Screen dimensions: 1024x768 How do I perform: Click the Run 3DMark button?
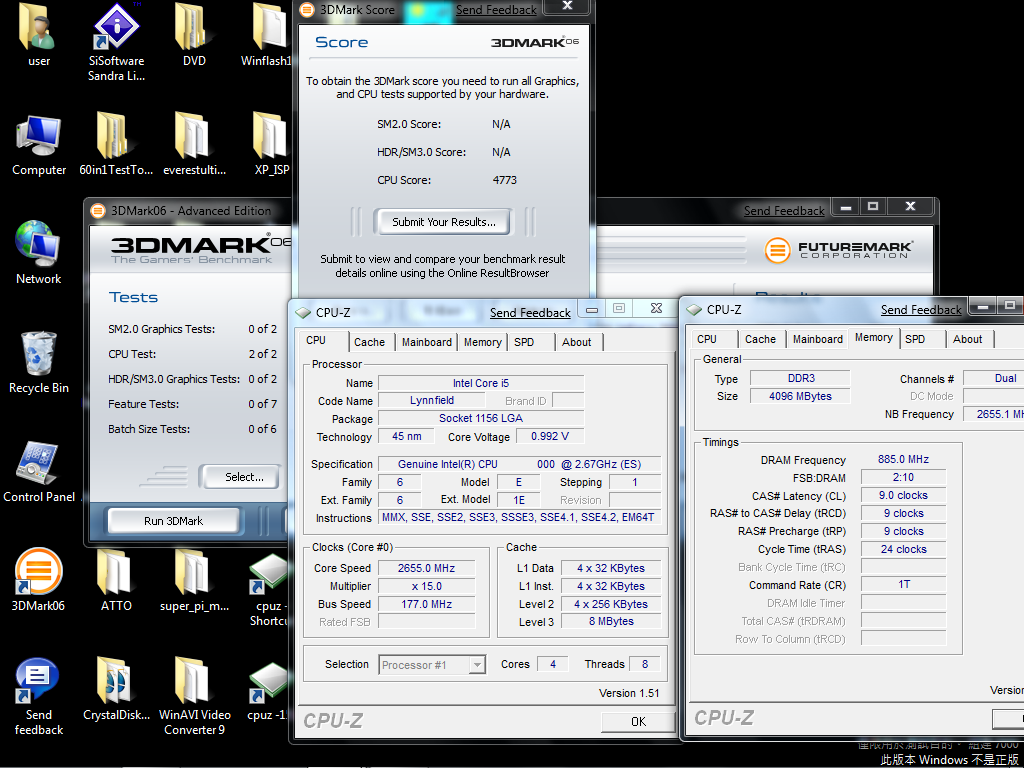174,520
